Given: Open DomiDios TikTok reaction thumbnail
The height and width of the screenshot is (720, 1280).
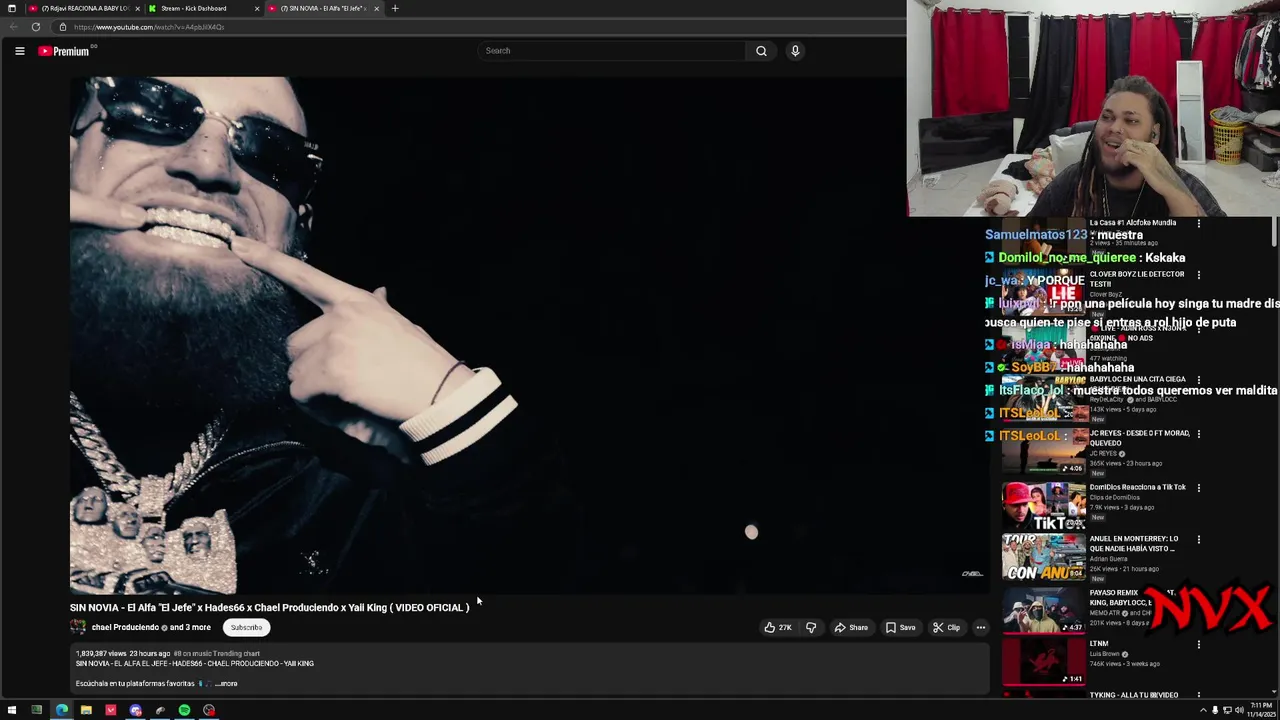Looking at the screenshot, I should click(1044, 506).
